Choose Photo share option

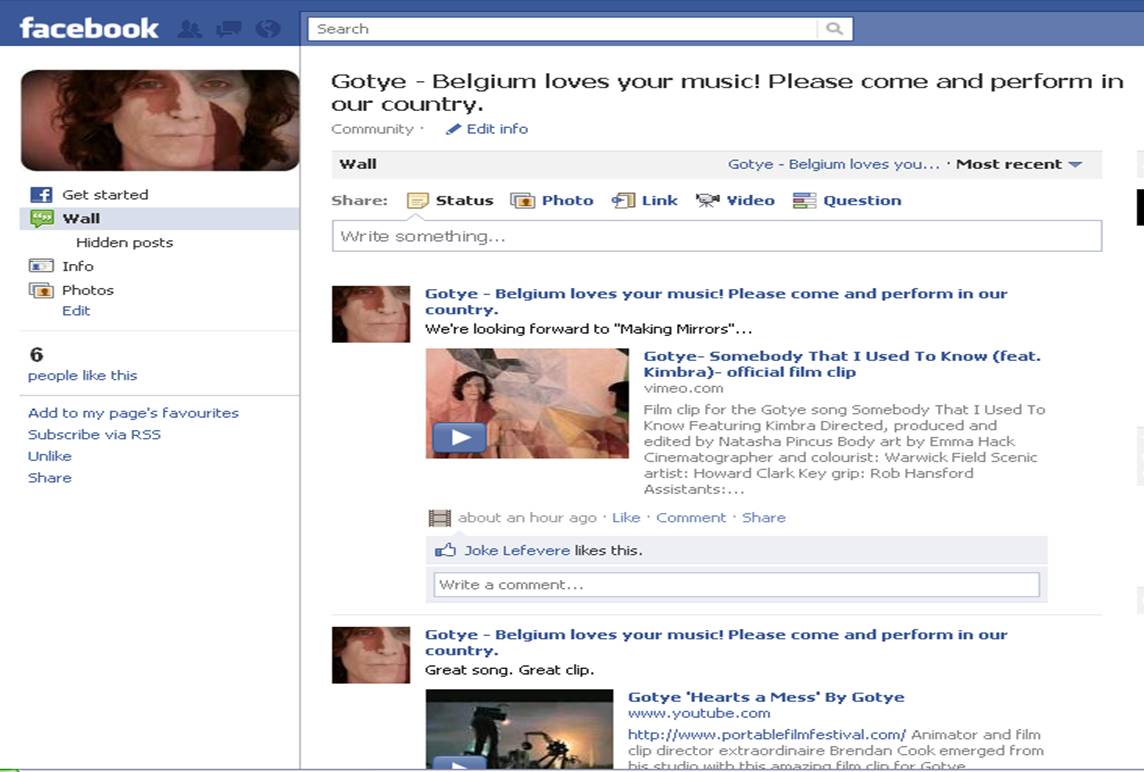567,201
